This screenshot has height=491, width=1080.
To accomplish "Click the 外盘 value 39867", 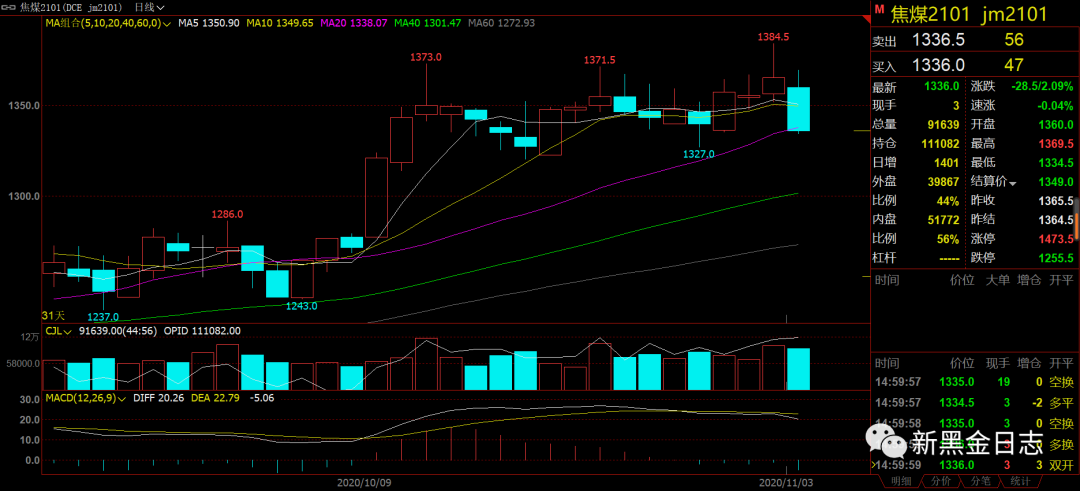I will (943, 182).
